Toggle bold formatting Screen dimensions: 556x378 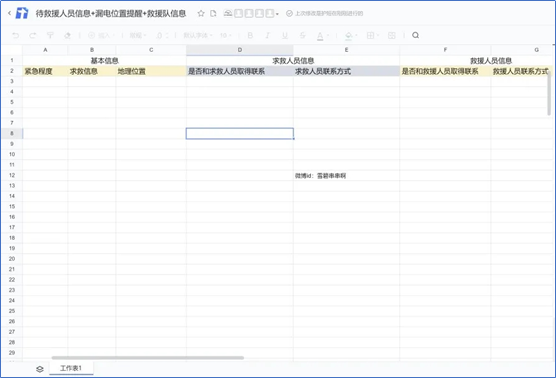pos(250,35)
